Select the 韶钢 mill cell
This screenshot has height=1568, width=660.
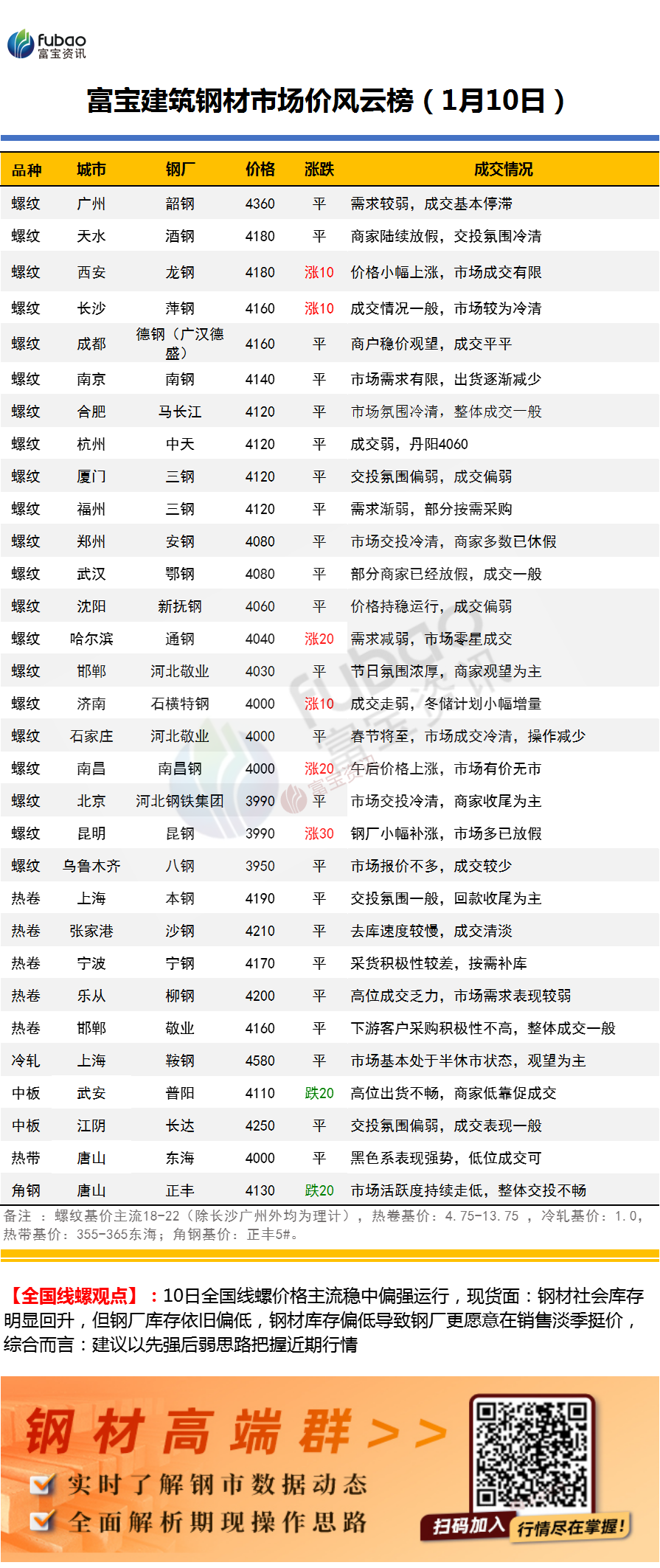180,204
